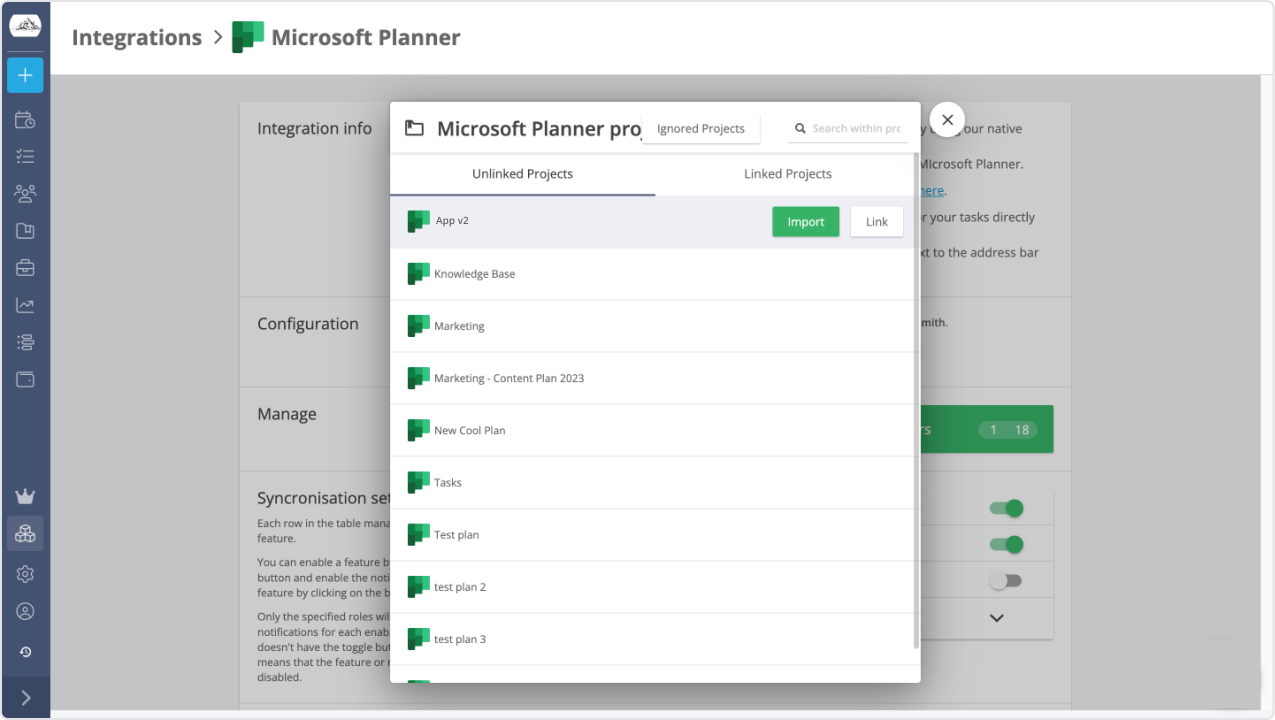Expand the sidebar using the bottom arrow

pyautogui.click(x=24, y=697)
